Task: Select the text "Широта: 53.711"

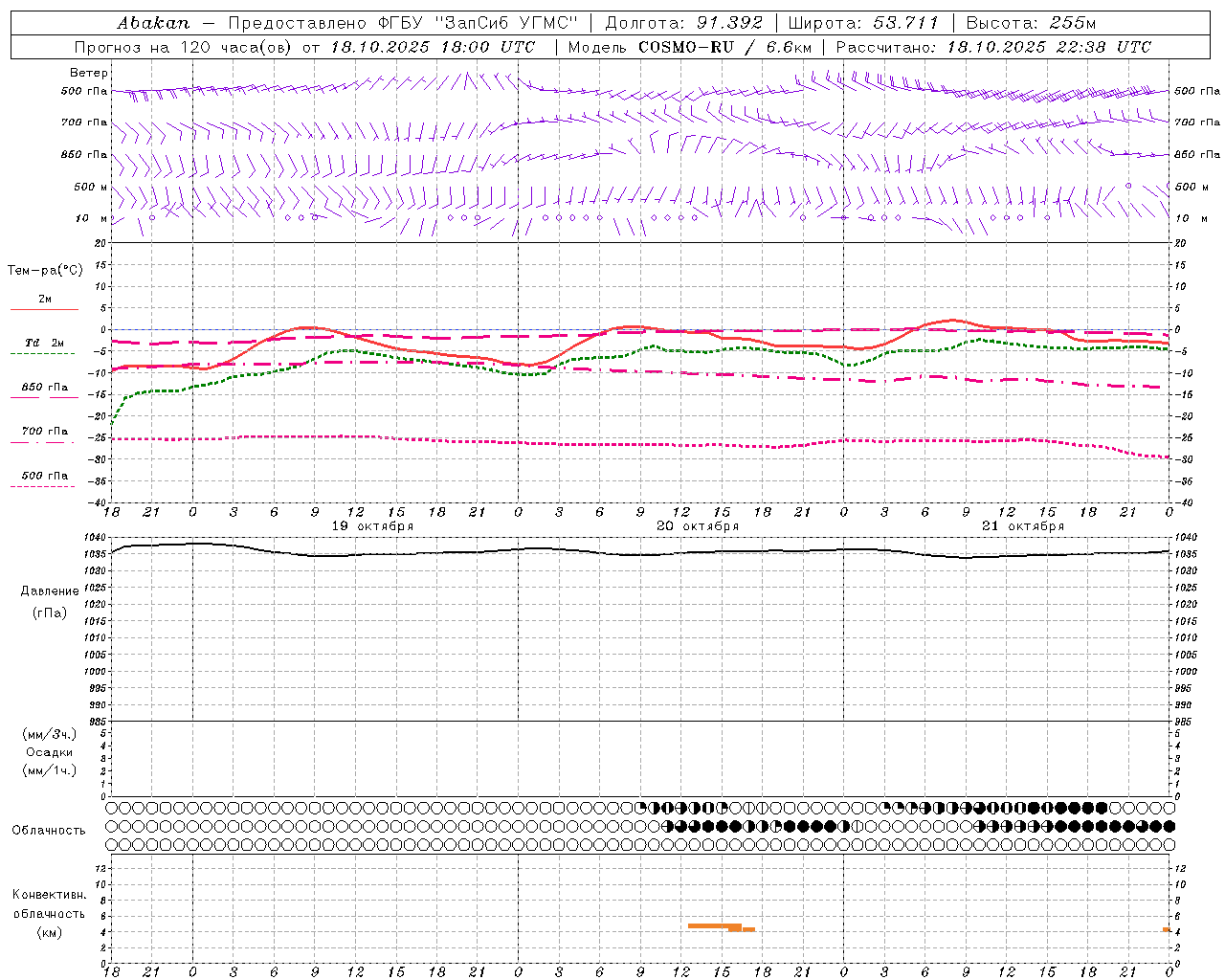Action: coord(863,23)
